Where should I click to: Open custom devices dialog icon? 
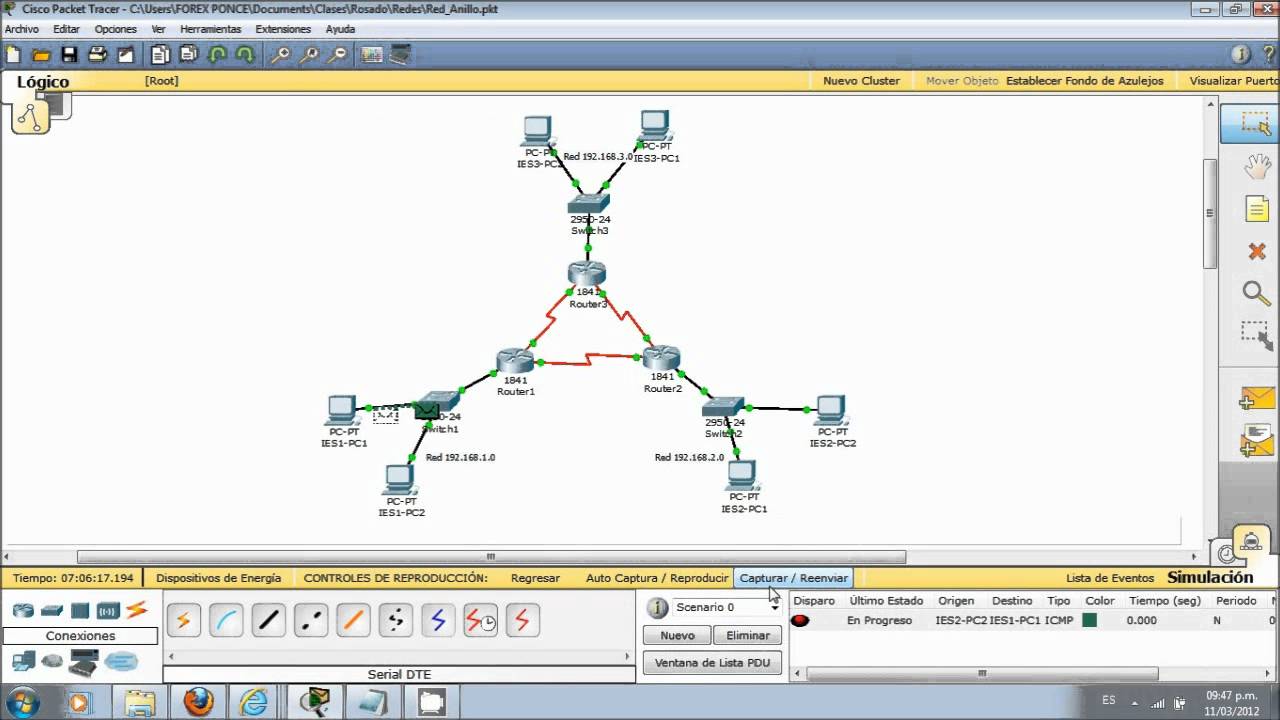pyautogui.click(x=399, y=55)
